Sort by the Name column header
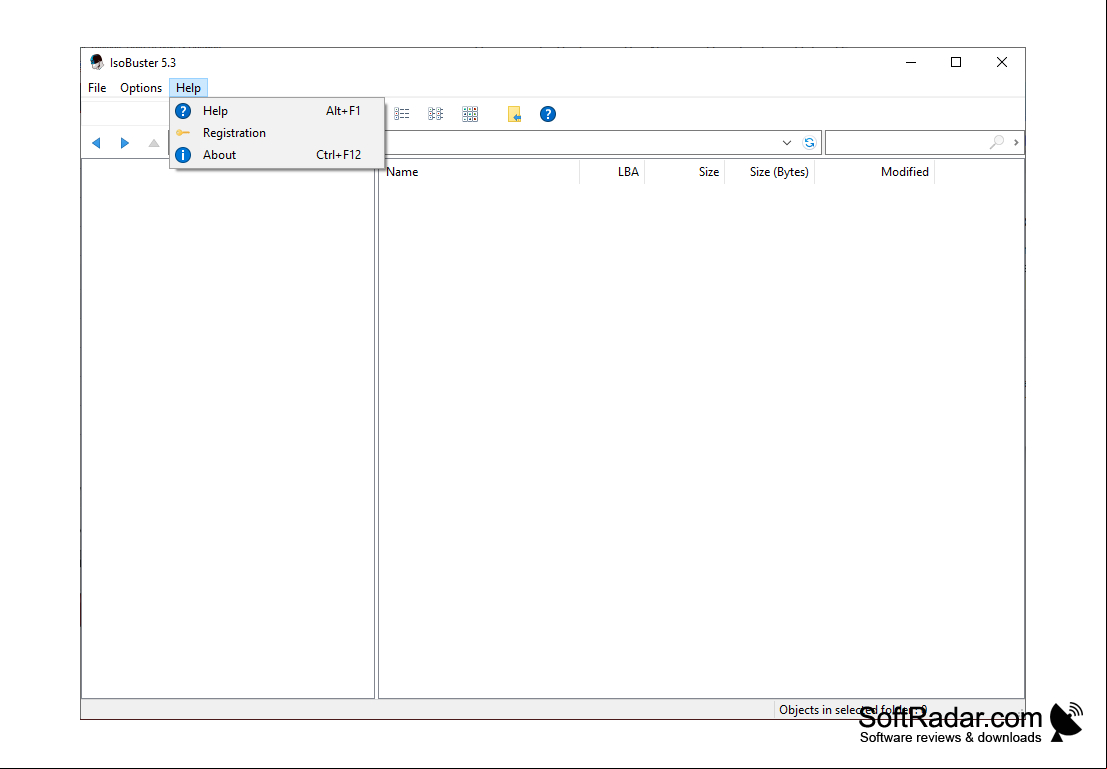This screenshot has height=769, width=1107. (x=479, y=172)
